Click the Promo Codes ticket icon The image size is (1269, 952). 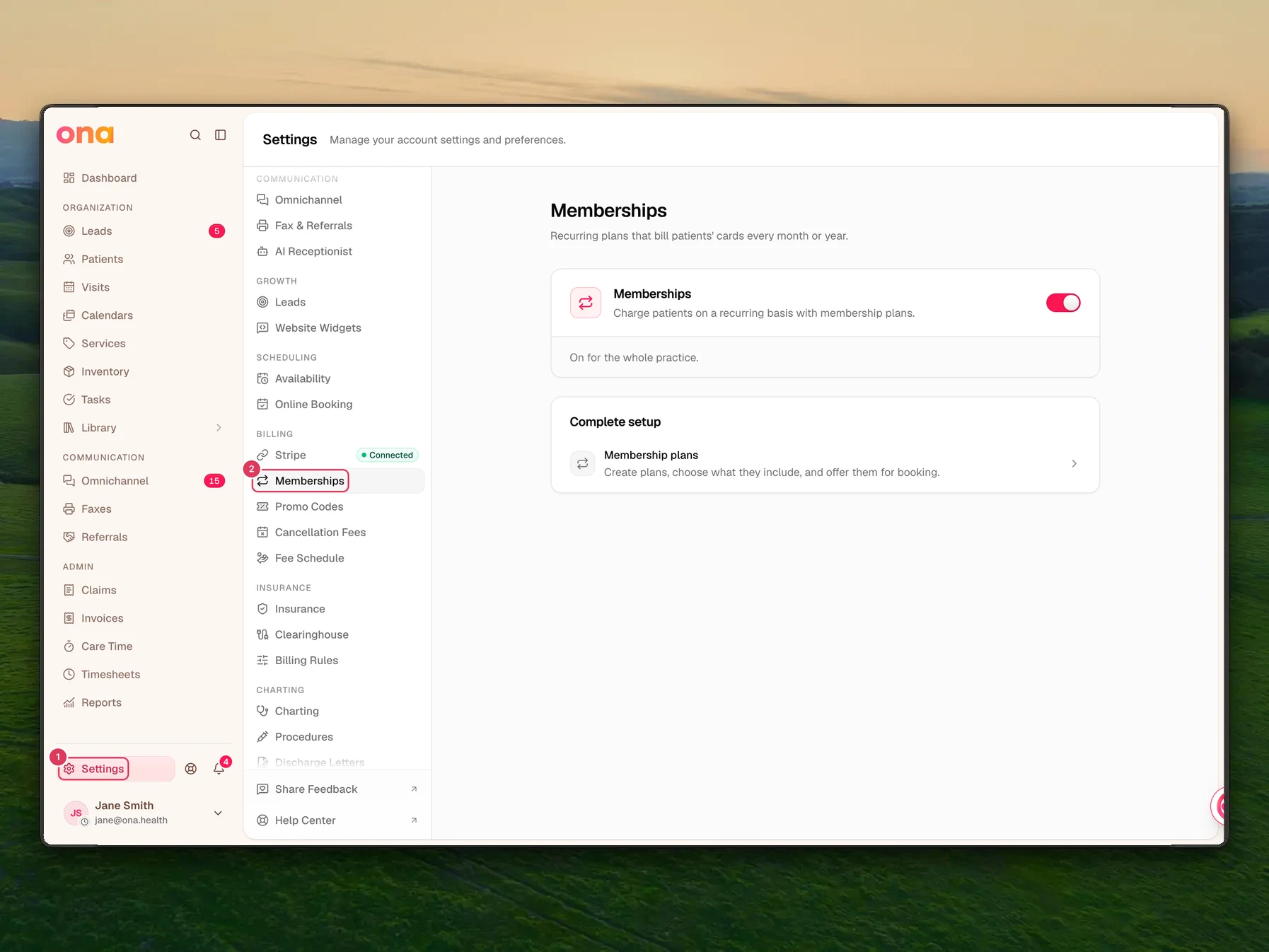(262, 507)
